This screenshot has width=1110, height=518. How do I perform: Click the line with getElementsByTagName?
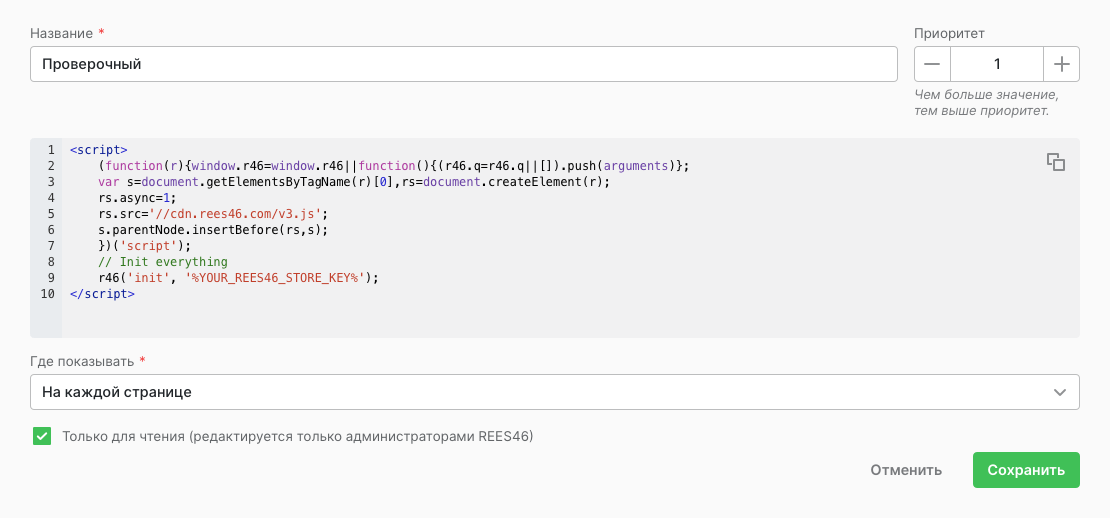click(x=354, y=182)
